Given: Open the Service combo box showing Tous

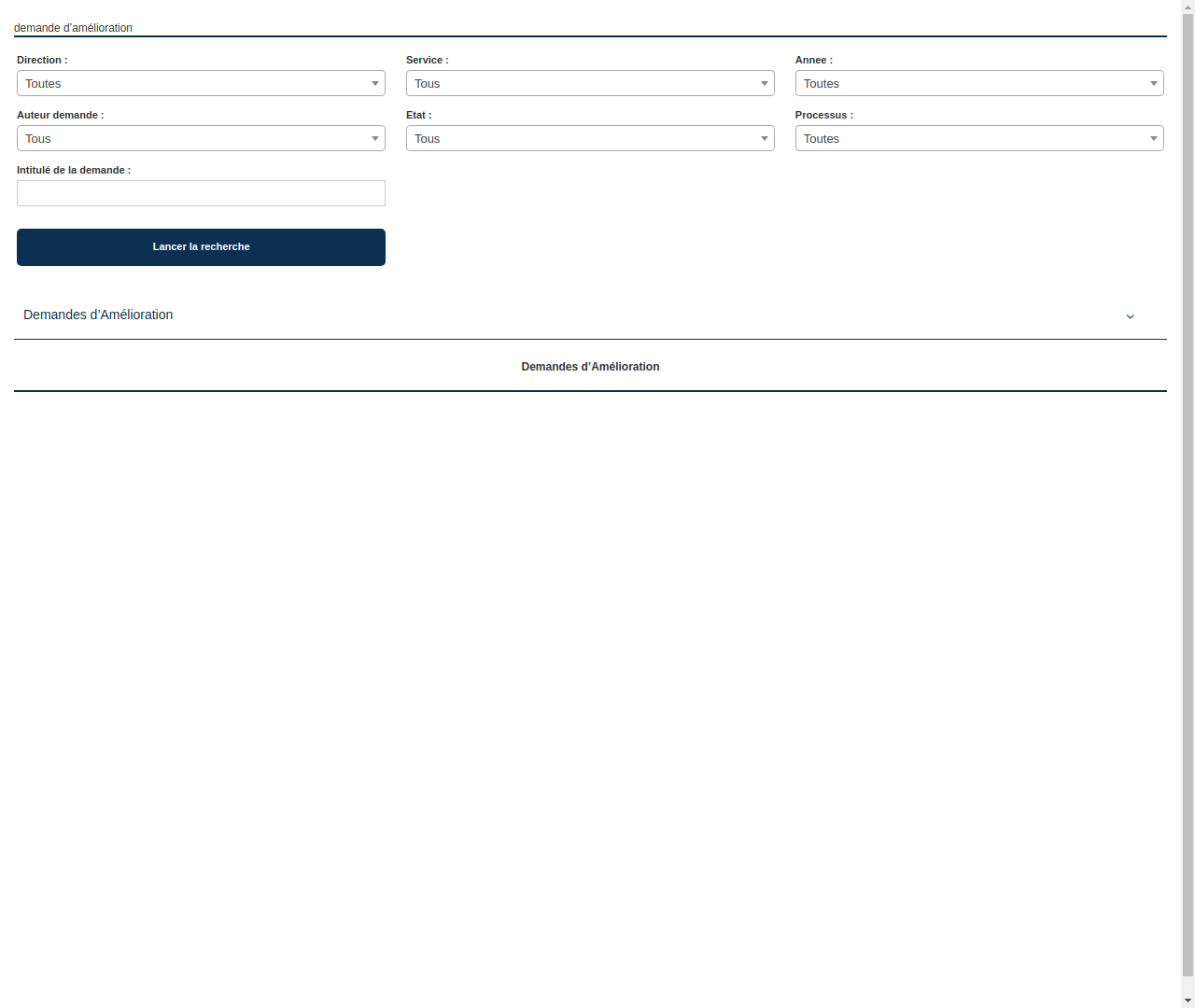Looking at the screenshot, I should [x=590, y=83].
